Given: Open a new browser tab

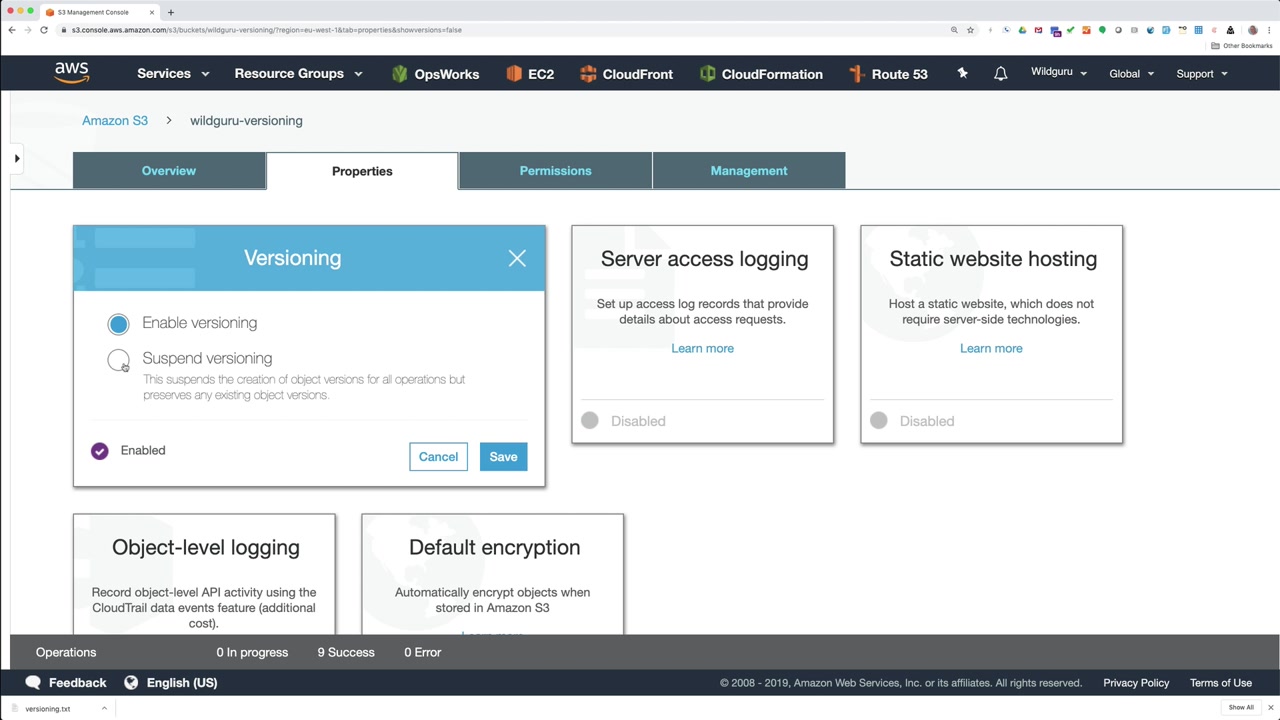Looking at the screenshot, I should (170, 12).
